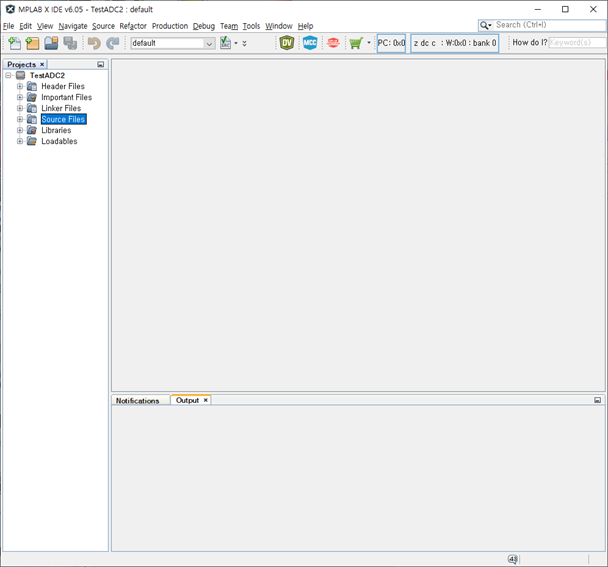
Task: Click the Open Project toolbar icon
Action: click(x=51, y=43)
